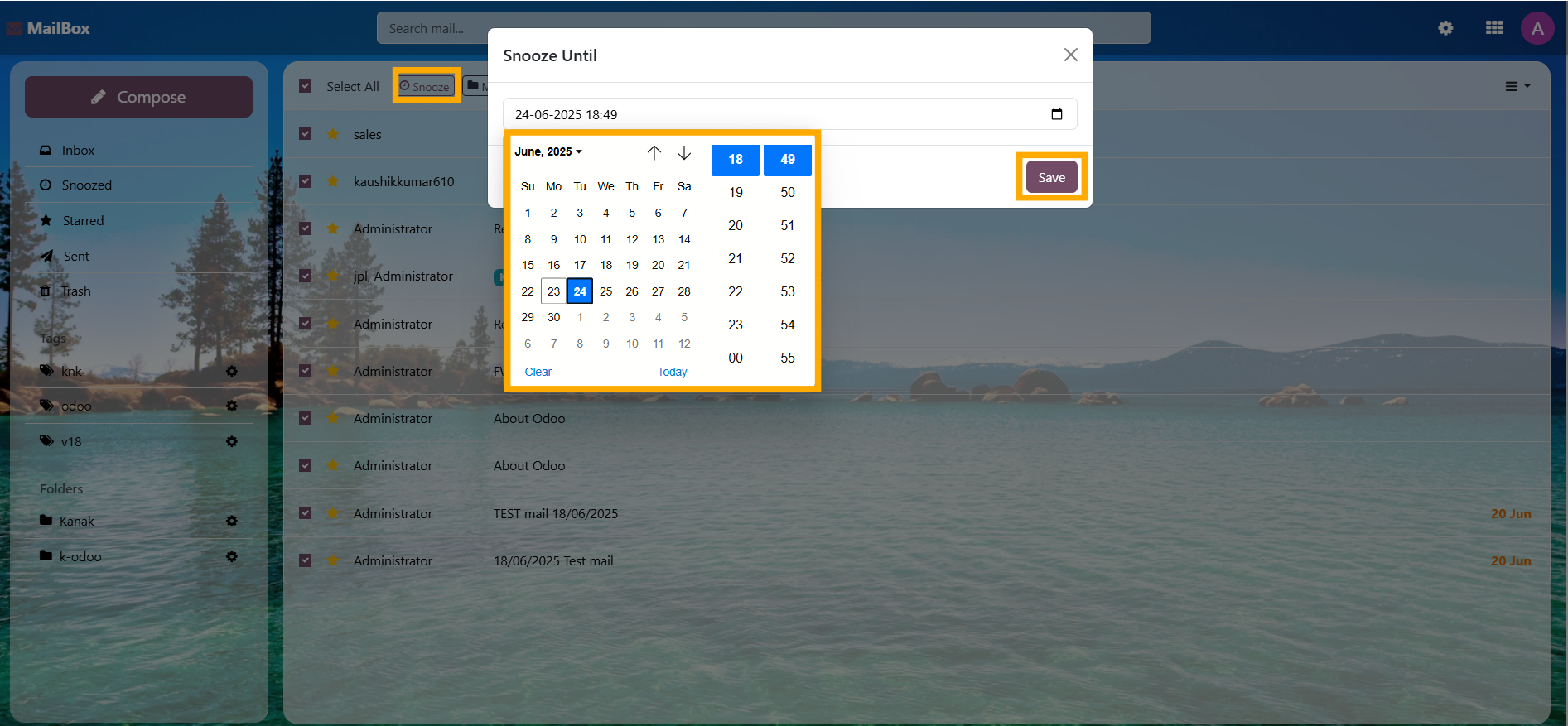Go to previous month with up arrow
Image resolution: width=1568 pixels, height=726 pixels.
coord(654,152)
